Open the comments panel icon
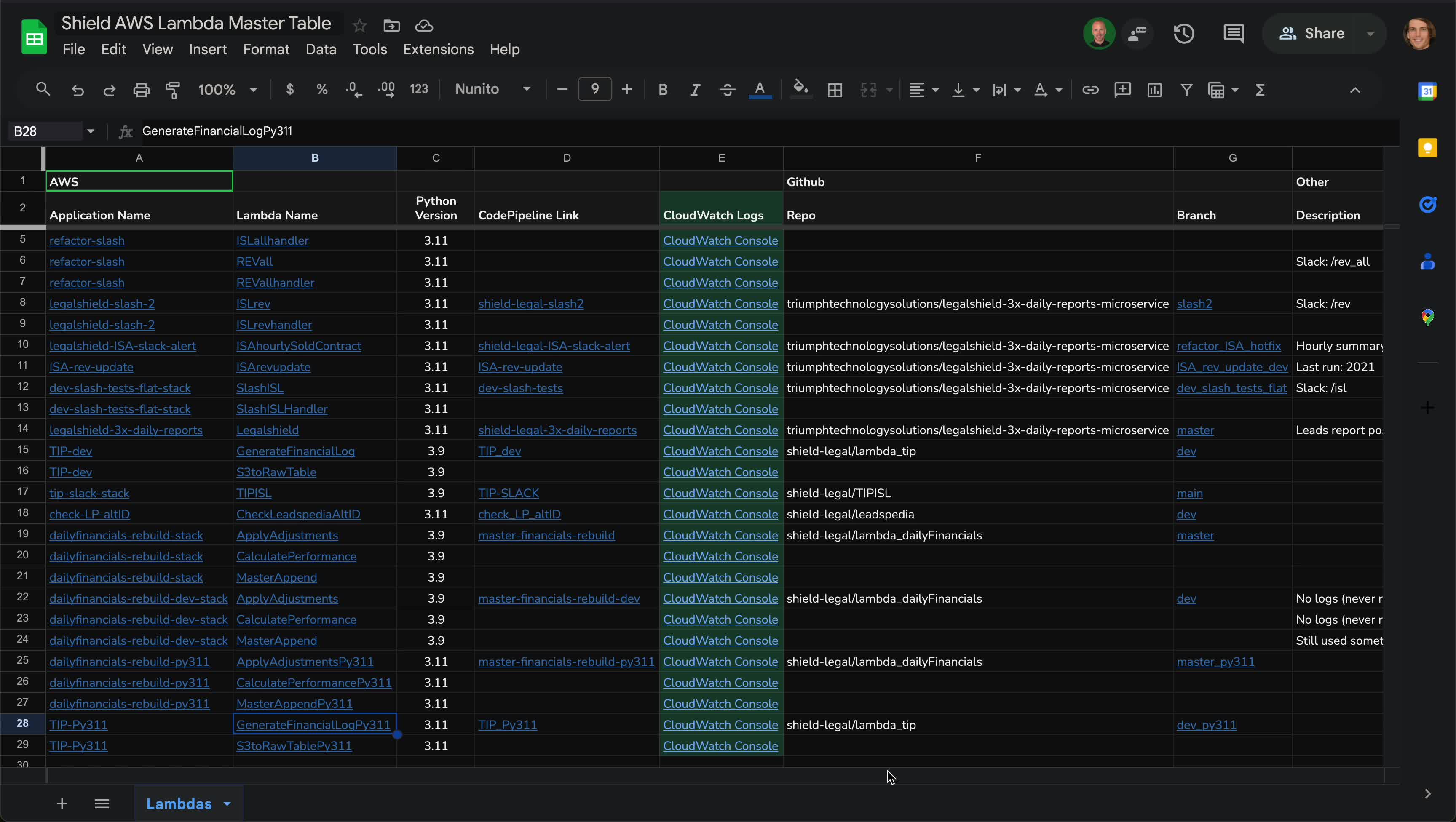This screenshot has height=822, width=1456. [x=1233, y=34]
